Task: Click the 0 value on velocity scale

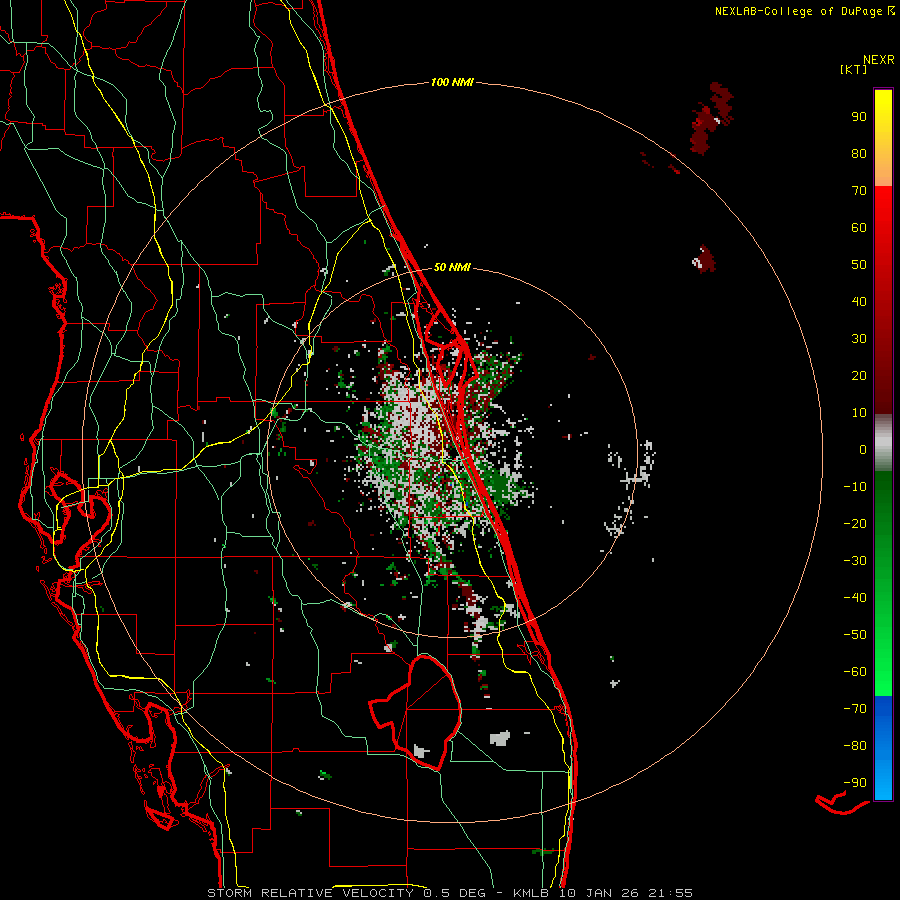Action: [863, 450]
